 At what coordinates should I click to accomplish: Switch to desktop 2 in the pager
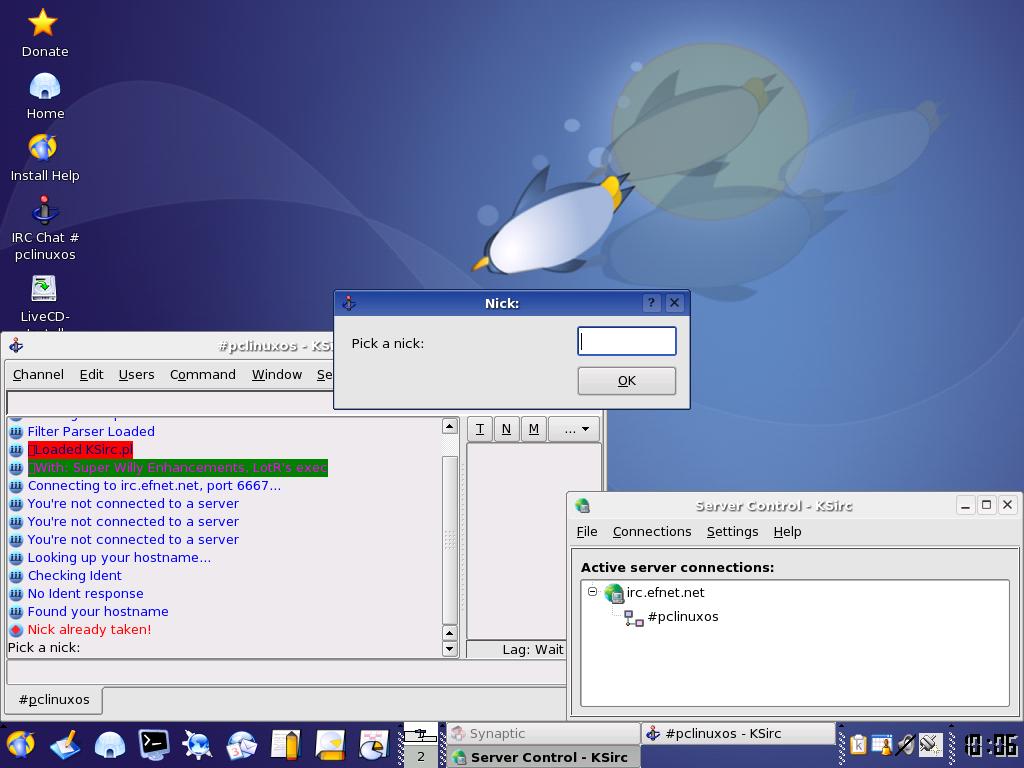coord(421,756)
